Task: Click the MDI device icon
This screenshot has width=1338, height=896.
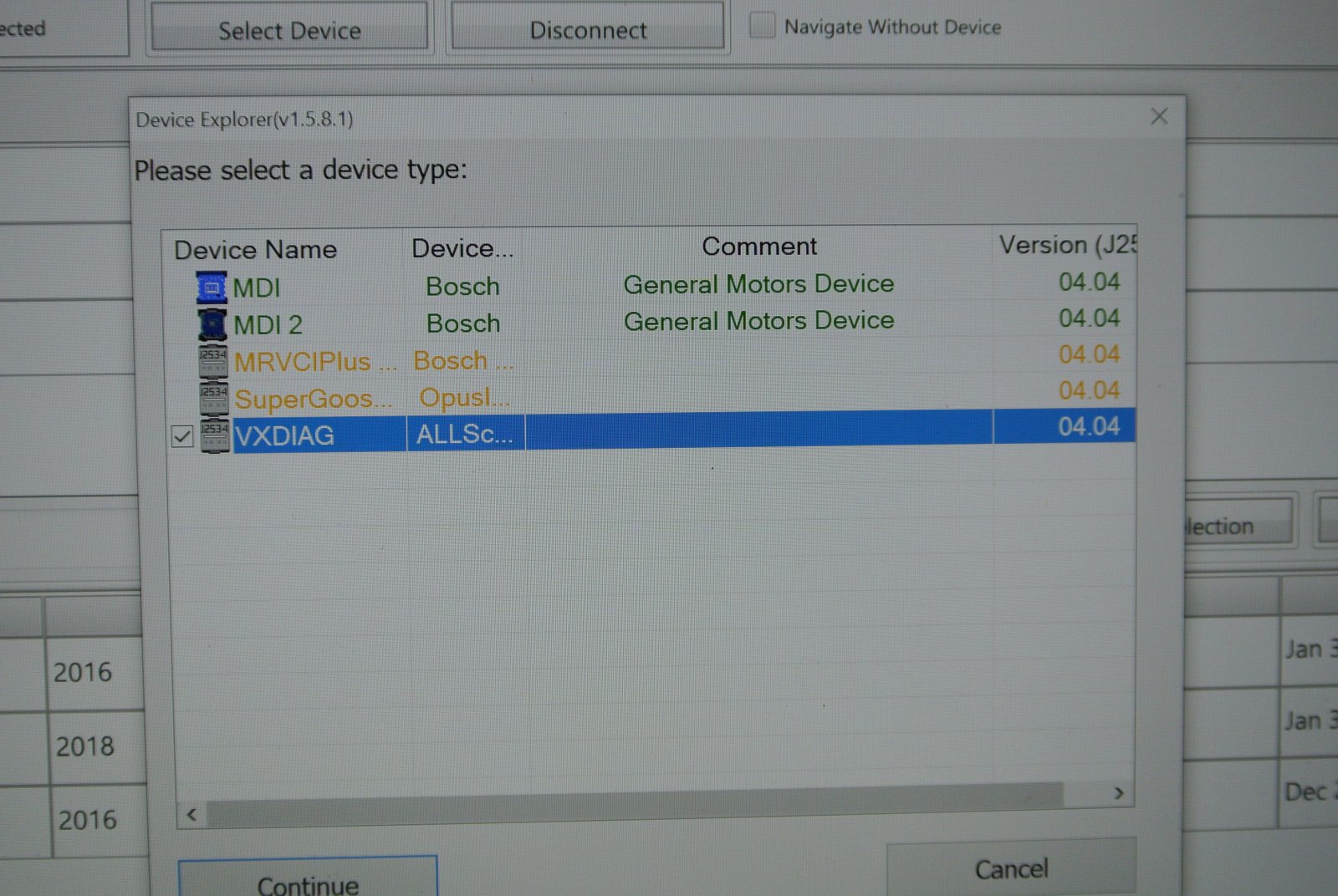Action: tap(212, 288)
